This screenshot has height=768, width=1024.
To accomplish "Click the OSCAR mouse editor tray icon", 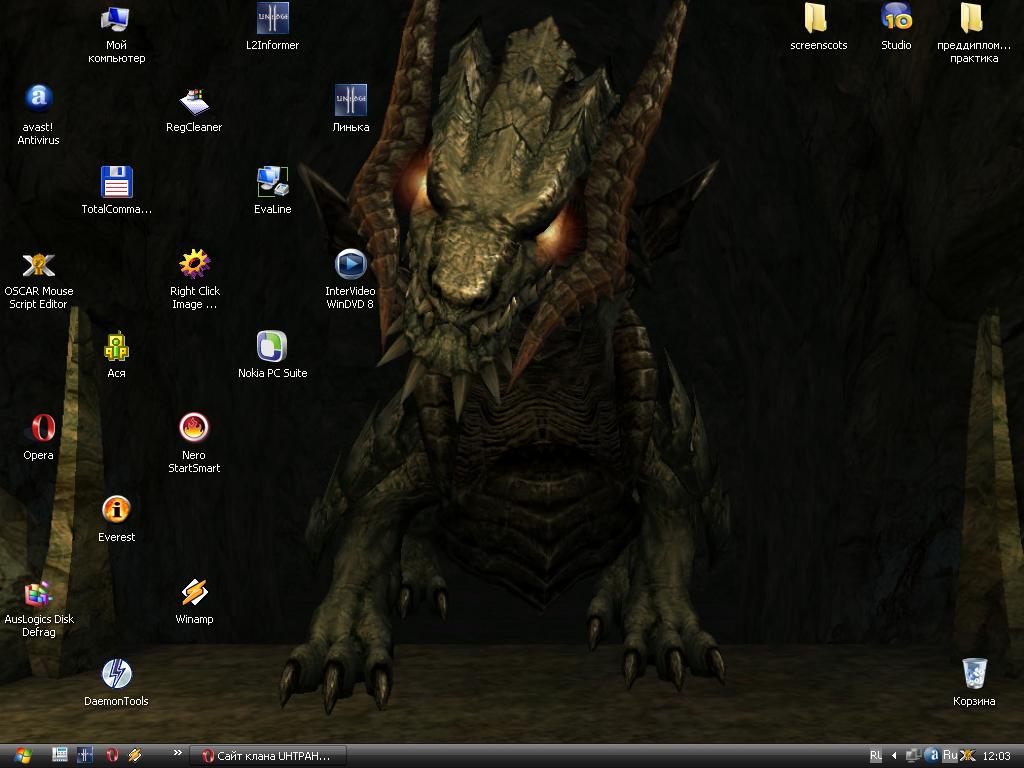I will pyautogui.click(x=967, y=756).
